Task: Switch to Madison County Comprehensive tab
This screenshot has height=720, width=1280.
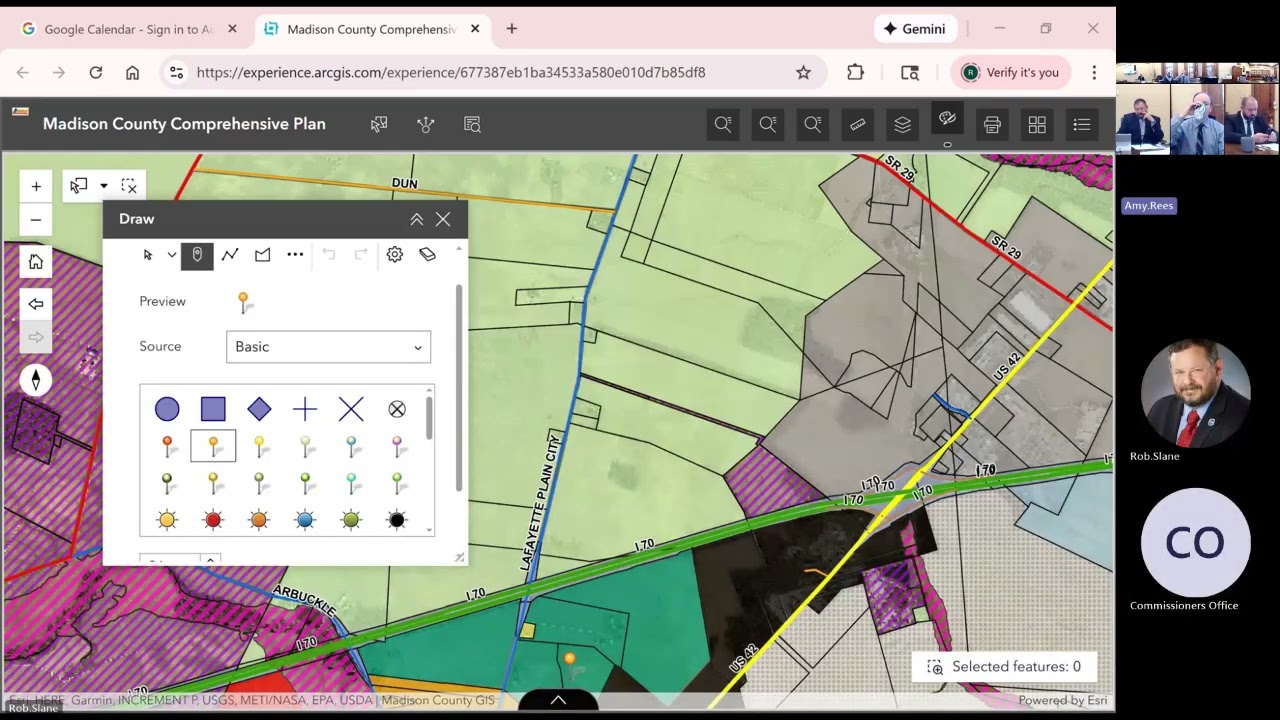Action: coord(371,30)
